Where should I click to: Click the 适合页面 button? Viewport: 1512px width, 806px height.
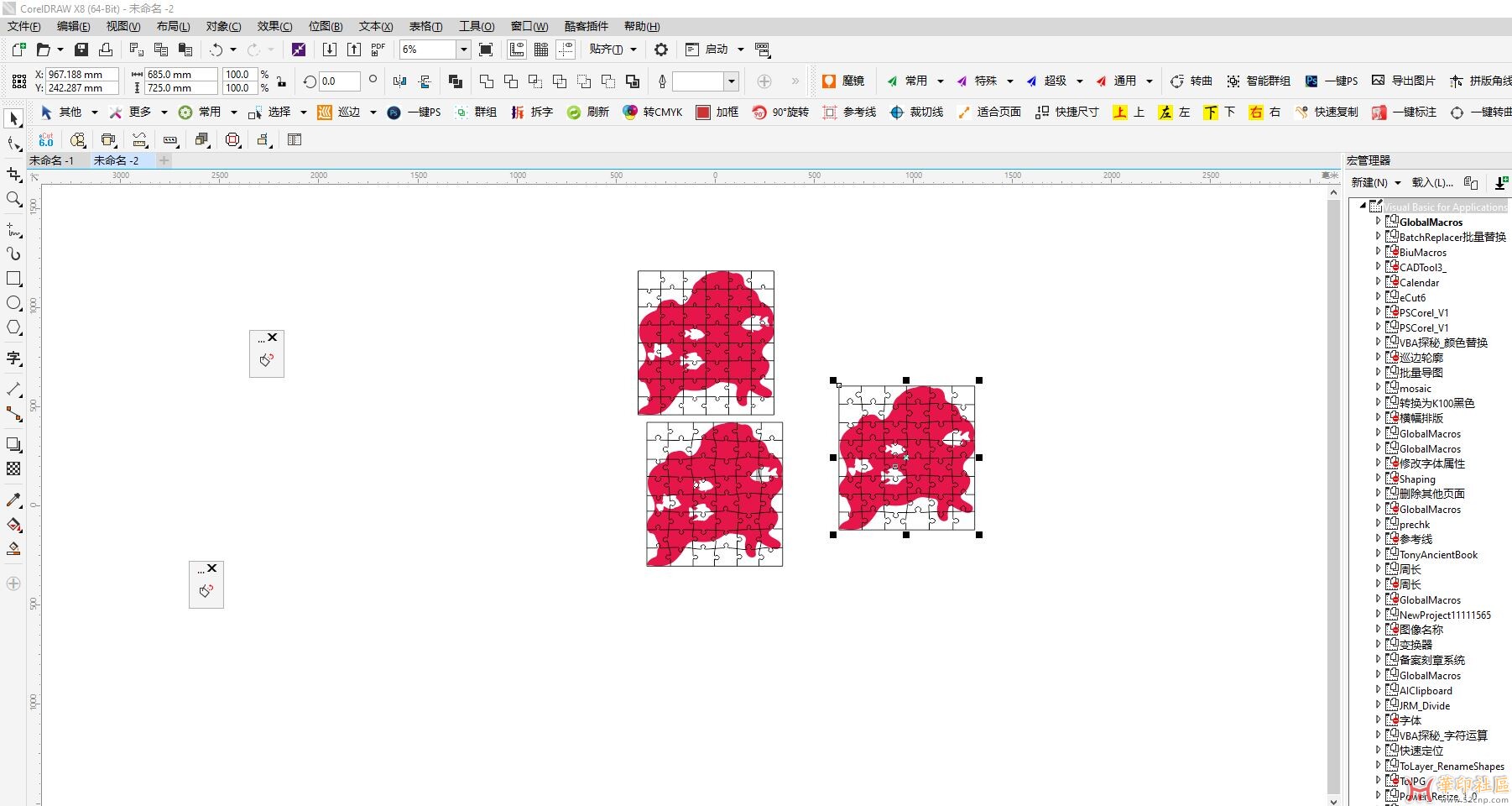point(988,112)
